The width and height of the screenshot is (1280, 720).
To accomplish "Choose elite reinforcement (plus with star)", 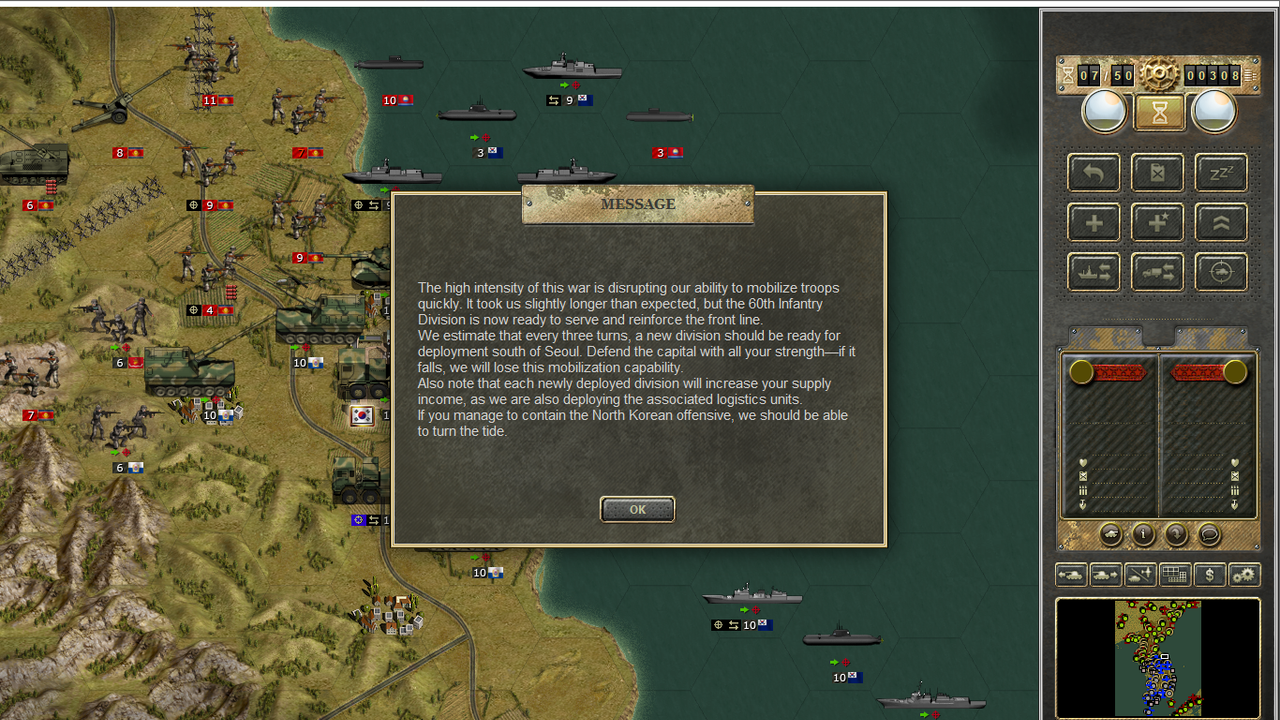I will pos(1157,223).
